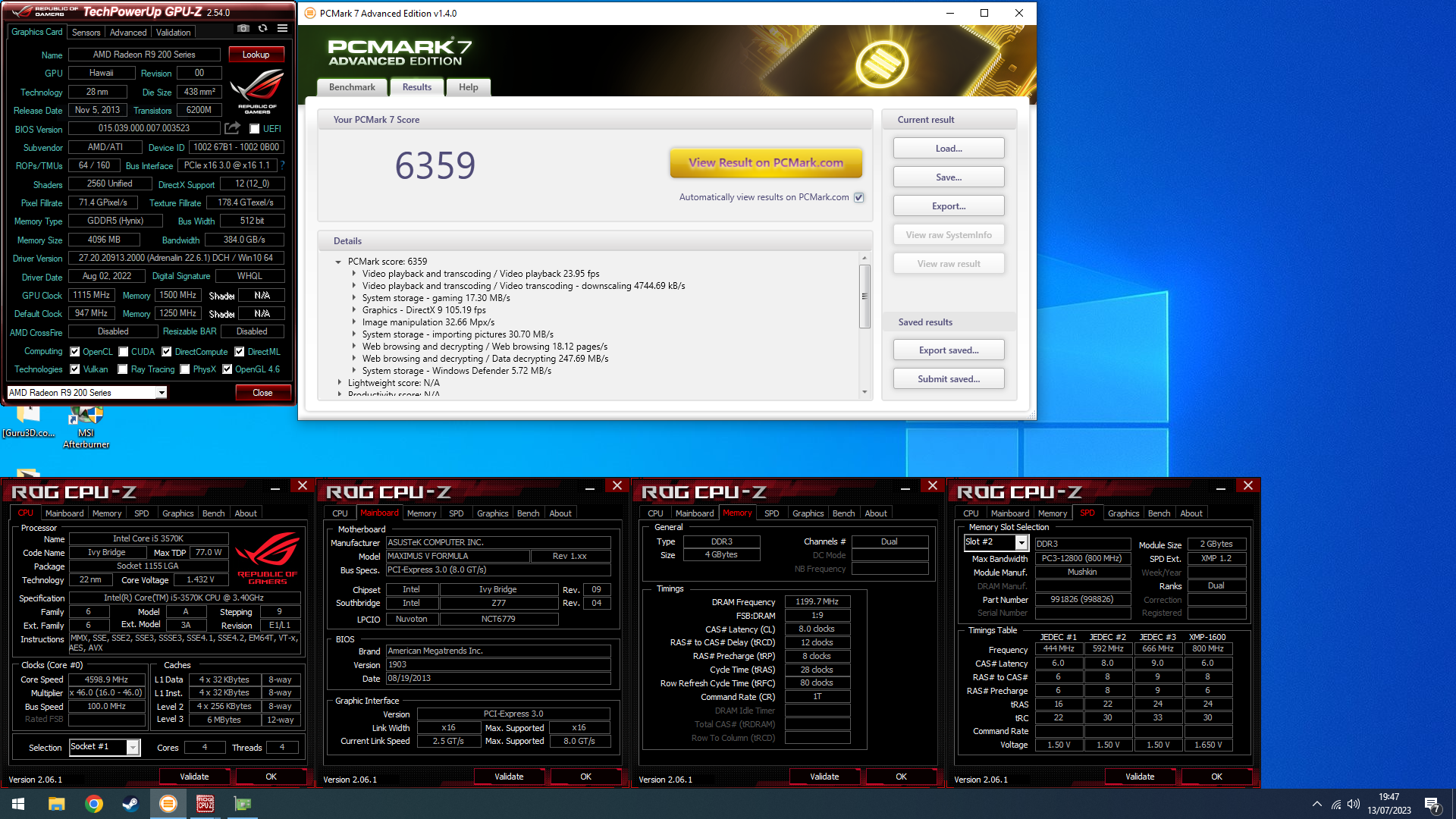Open Slot #2 memory slot dropdown
Viewport: 1456px width, 819px height.
tap(1021, 543)
